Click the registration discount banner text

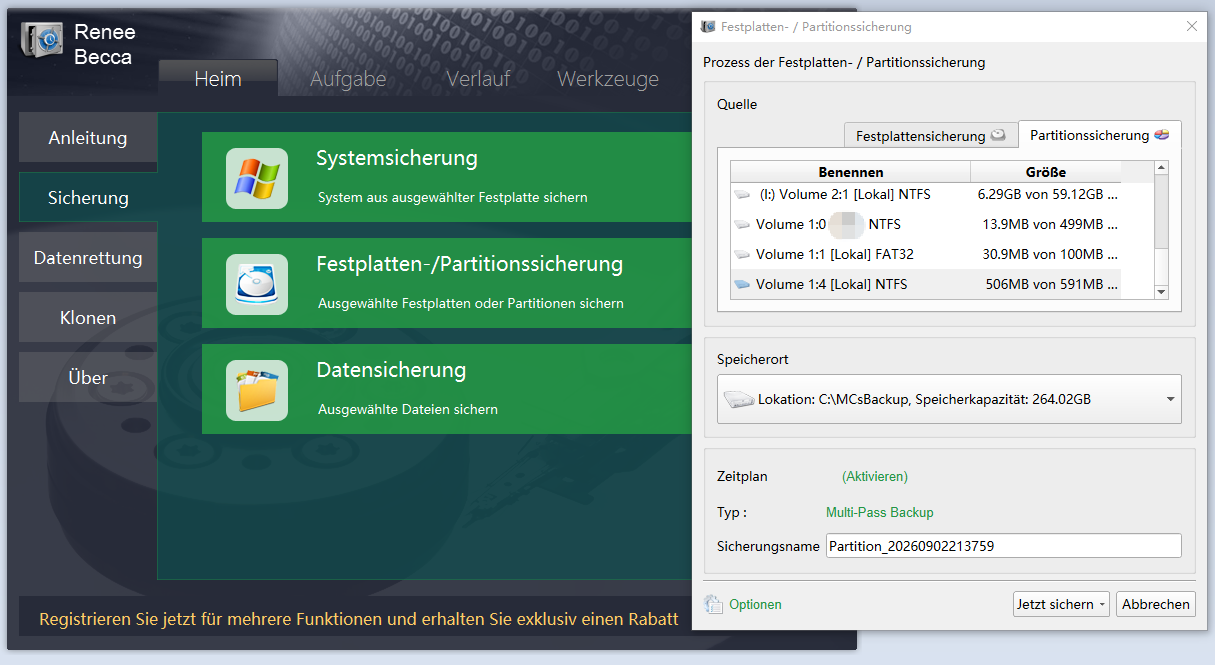click(358, 620)
